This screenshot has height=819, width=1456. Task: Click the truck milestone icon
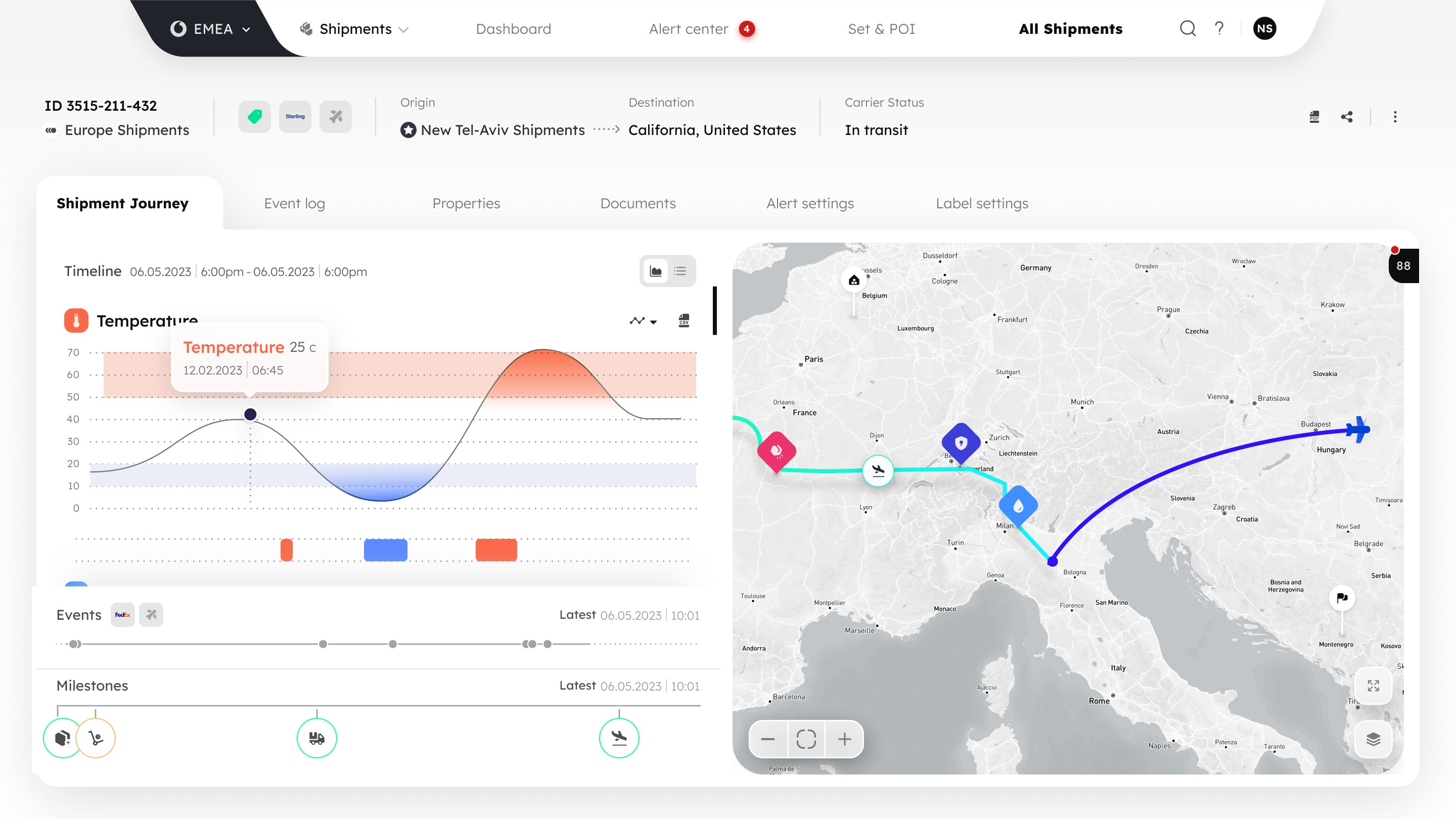click(316, 738)
